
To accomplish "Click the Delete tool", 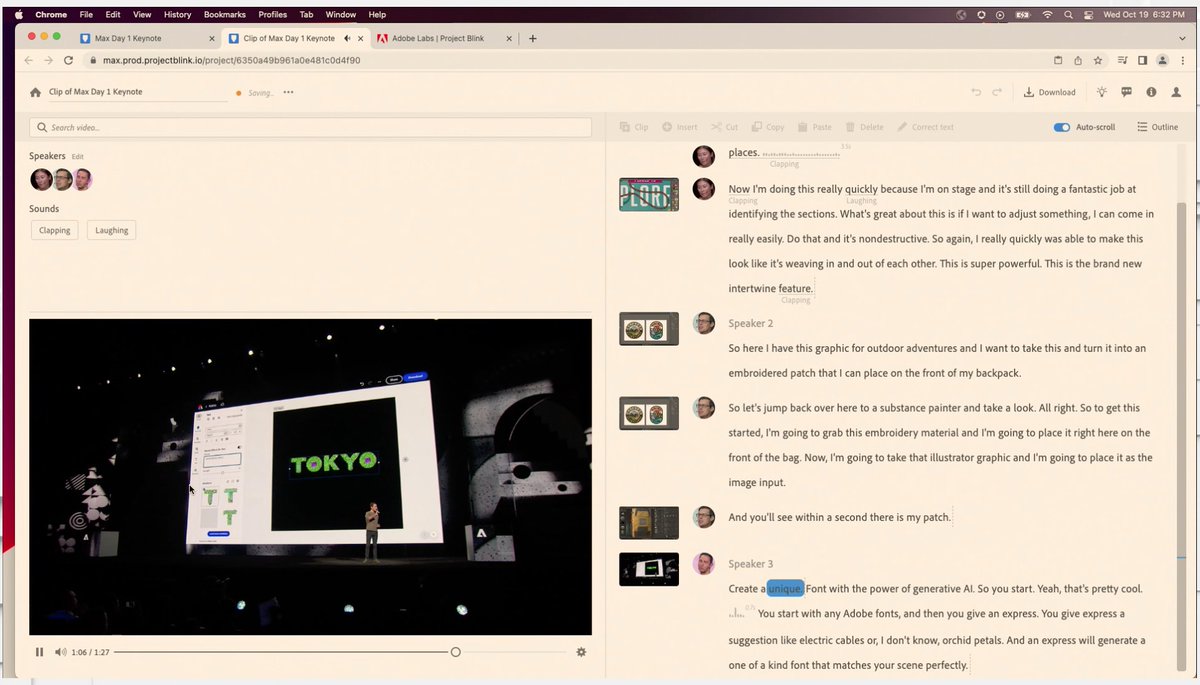I will point(864,127).
